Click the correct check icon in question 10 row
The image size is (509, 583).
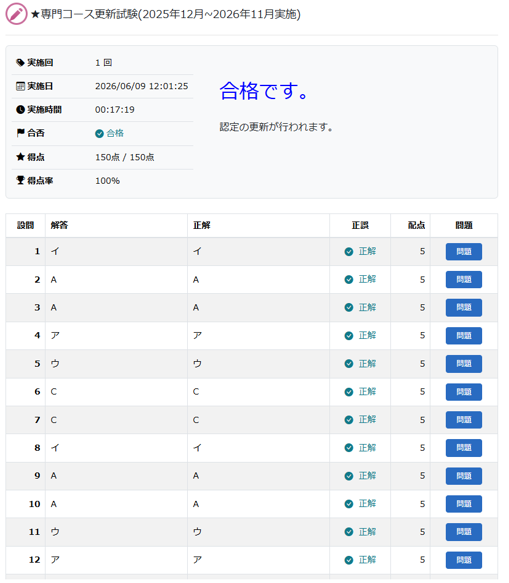349,504
